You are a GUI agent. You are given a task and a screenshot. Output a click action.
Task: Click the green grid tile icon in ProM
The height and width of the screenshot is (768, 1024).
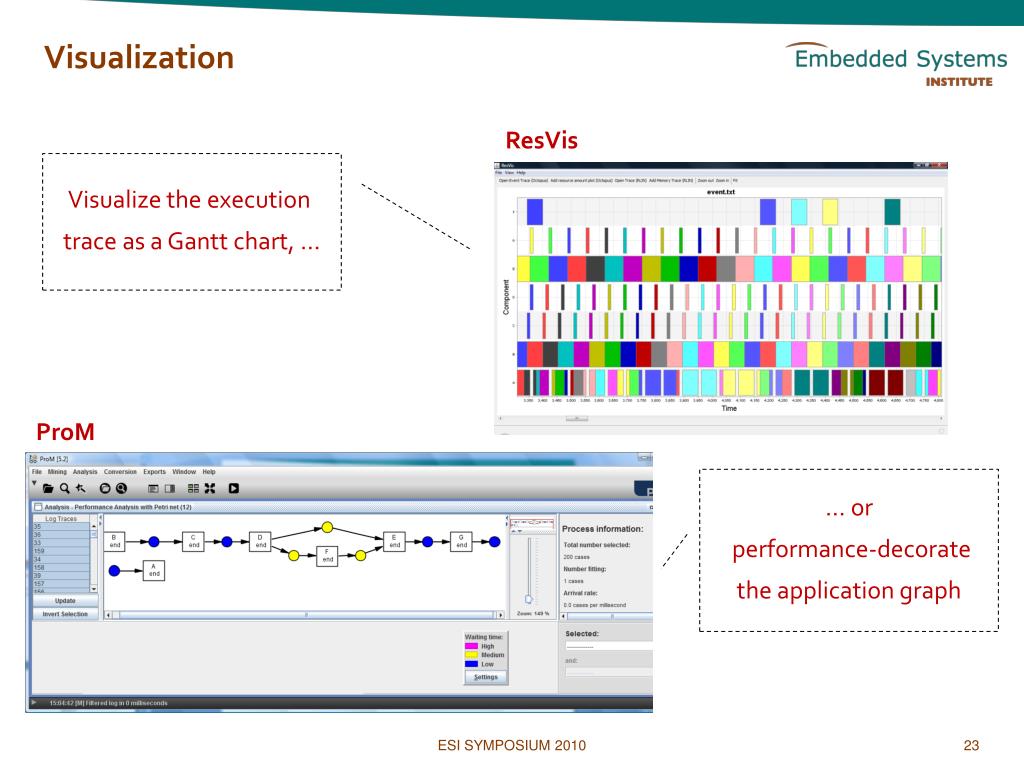[x=193, y=488]
